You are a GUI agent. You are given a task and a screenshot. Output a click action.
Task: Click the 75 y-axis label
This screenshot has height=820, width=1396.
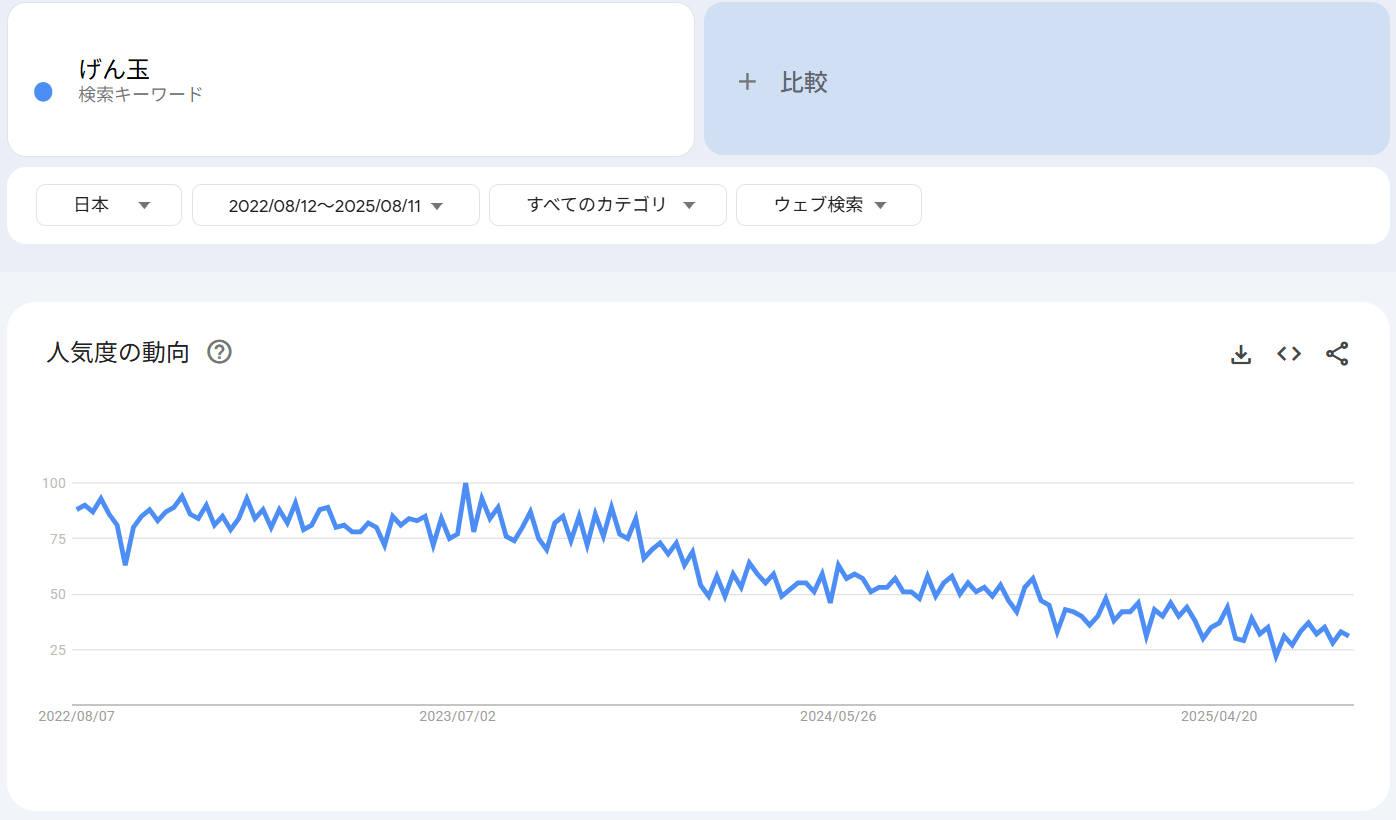[57, 539]
